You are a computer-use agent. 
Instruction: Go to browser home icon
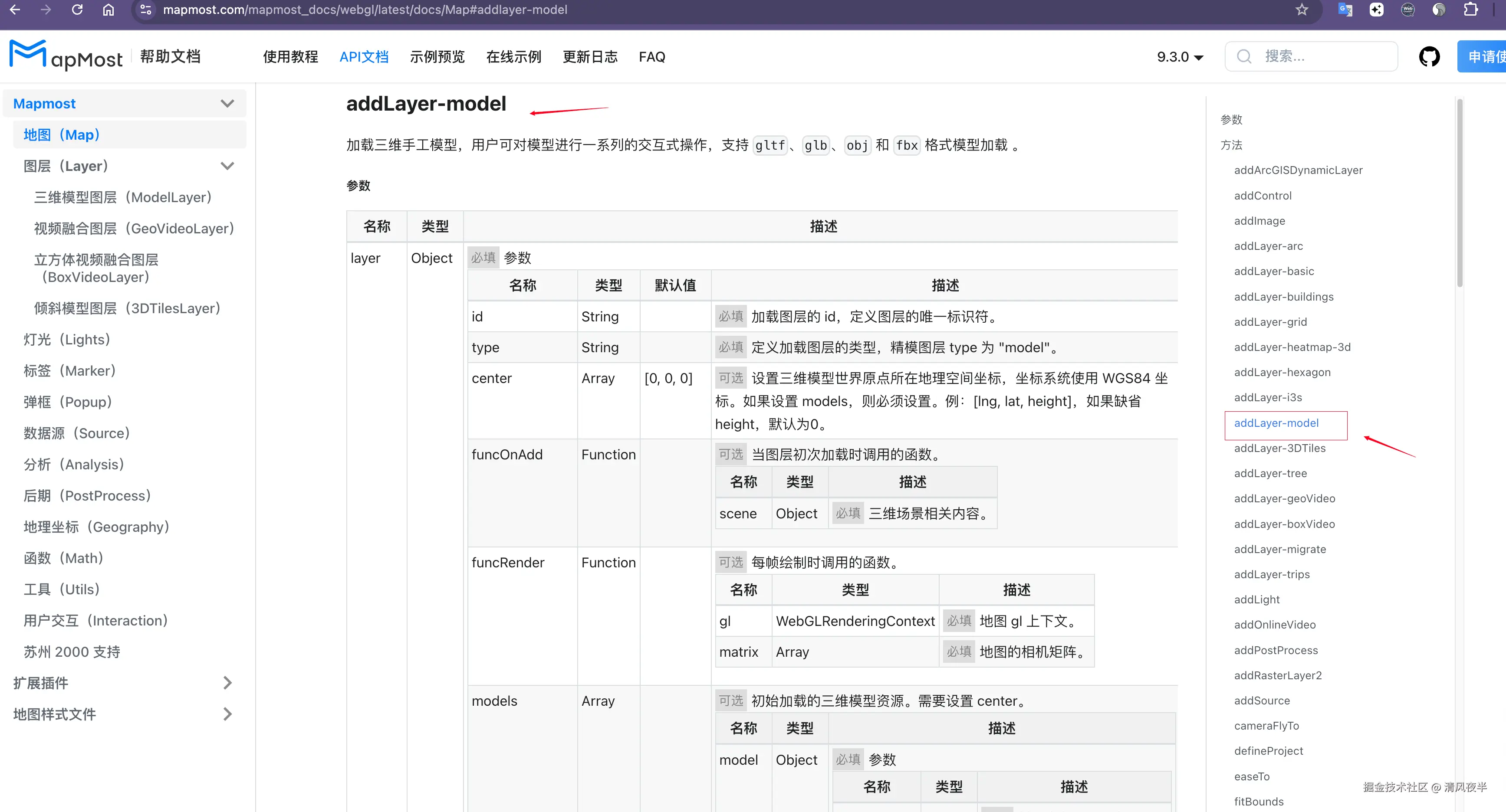tap(108, 10)
